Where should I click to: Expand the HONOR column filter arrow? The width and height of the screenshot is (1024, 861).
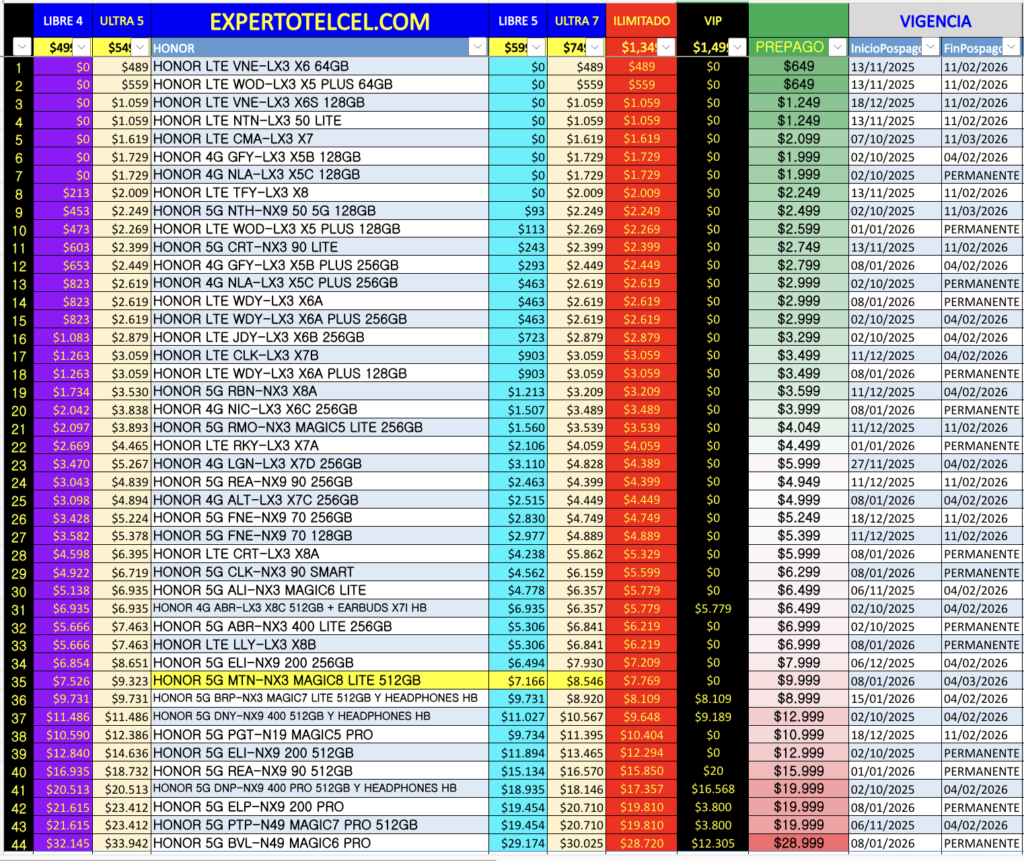pos(478,47)
